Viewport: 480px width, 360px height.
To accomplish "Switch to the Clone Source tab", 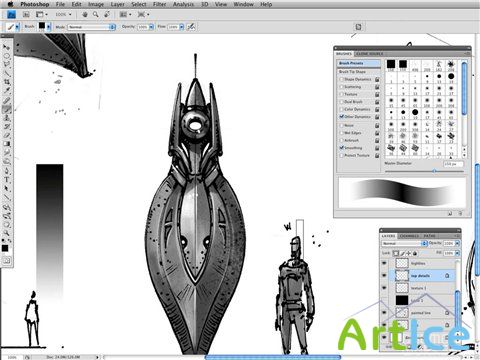I will click(x=369, y=54).
